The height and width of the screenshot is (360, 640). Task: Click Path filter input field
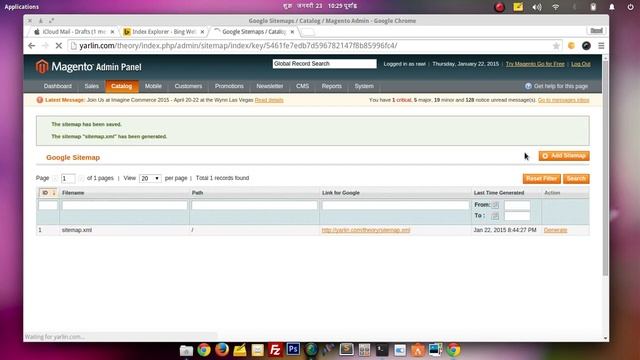click(254, 205)
